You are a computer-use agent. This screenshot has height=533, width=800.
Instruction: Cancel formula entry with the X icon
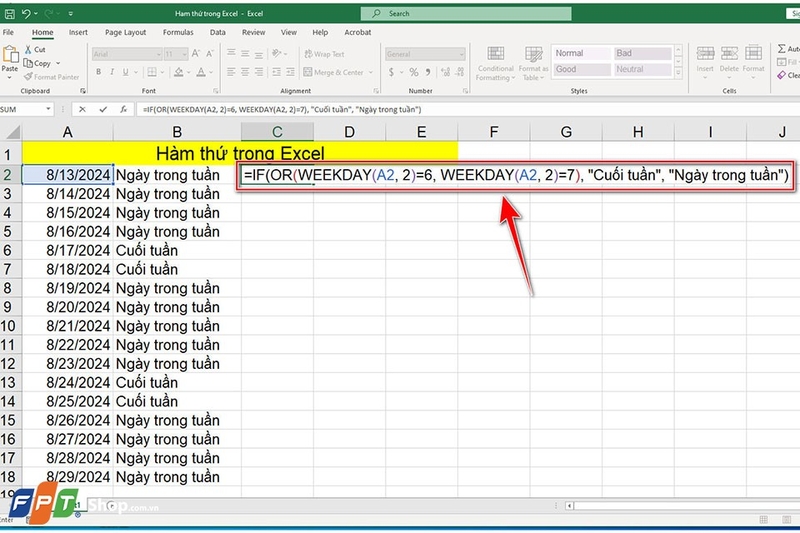tap(82, 109)
